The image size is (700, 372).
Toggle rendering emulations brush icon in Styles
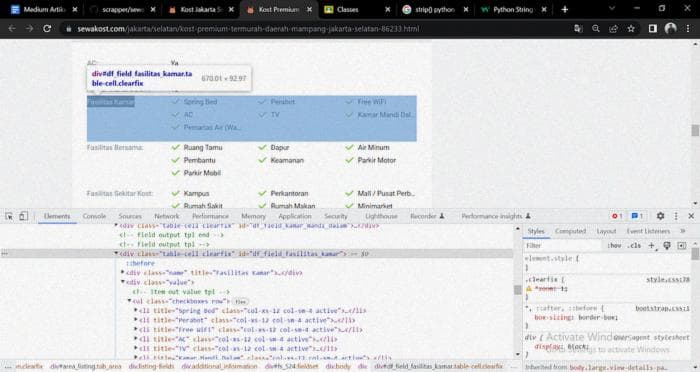click(667, 246)
